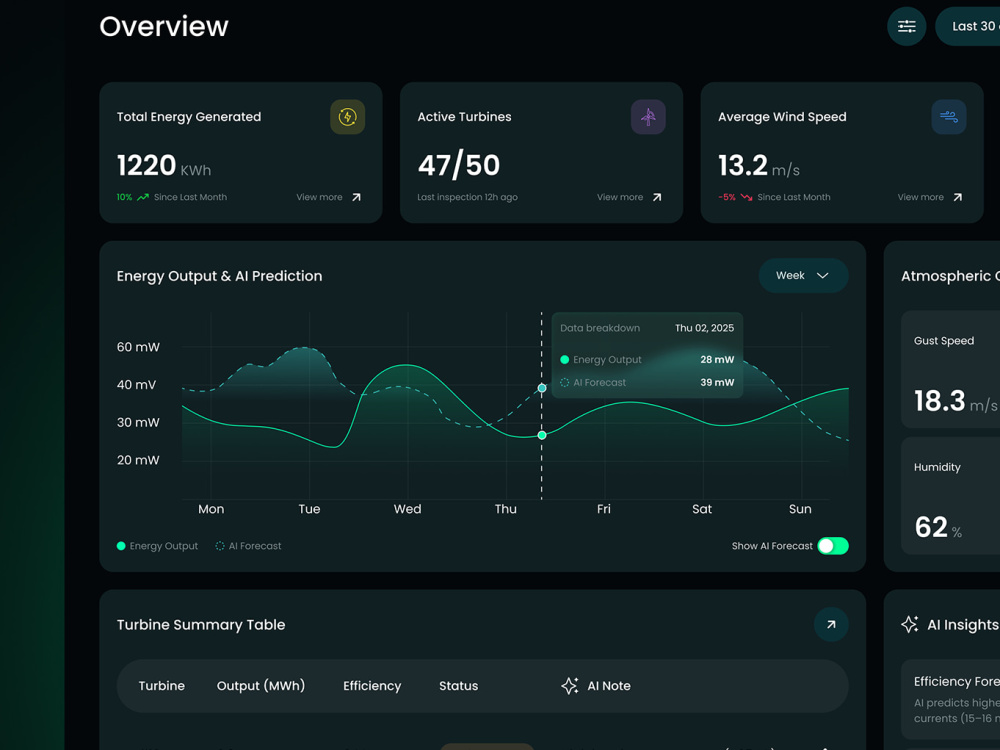Click AI Forecast data point on Thursday line

[x=542, y=388]
